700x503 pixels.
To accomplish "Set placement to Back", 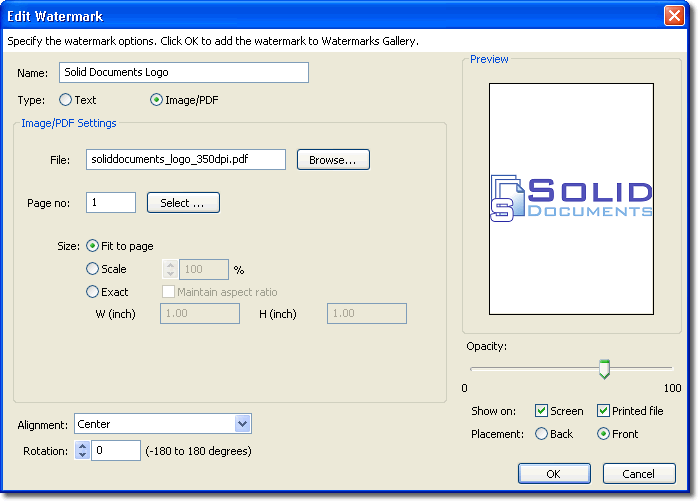I will [541, 434].
